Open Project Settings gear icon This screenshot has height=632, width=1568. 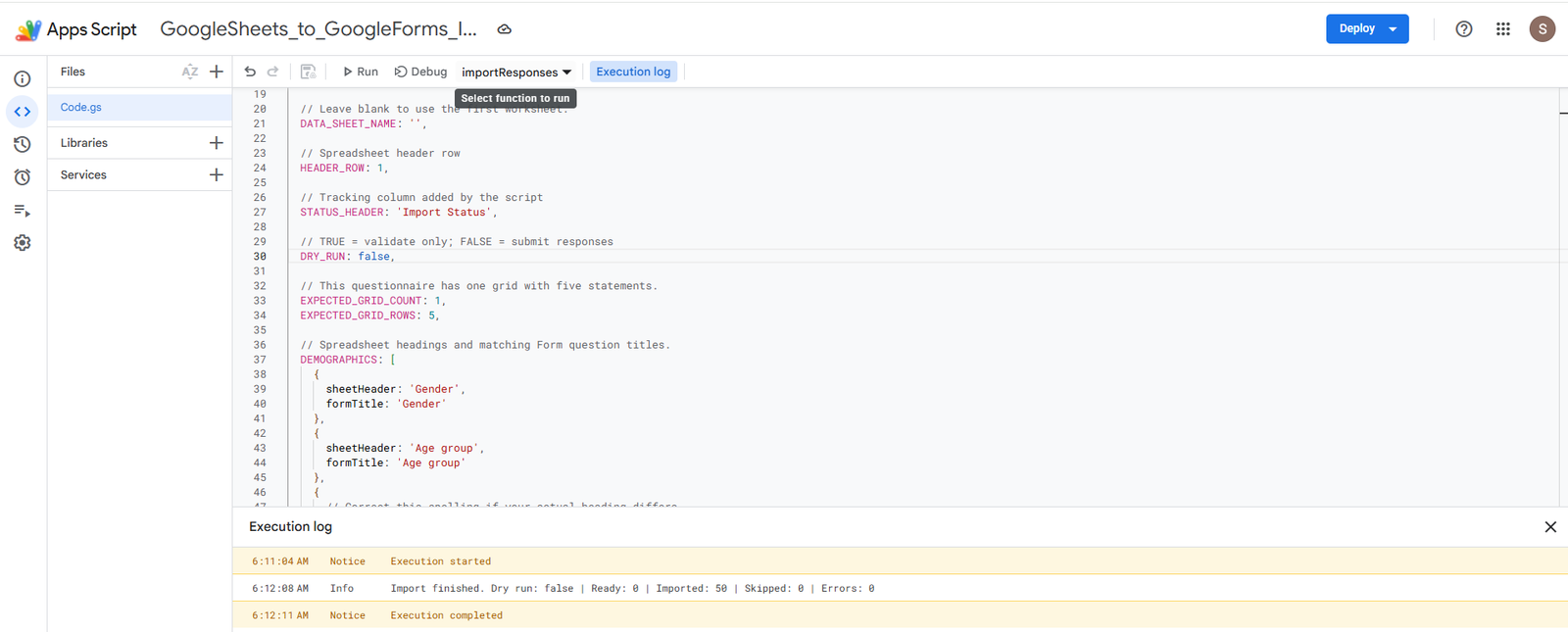pyautogui.click(x=23, y=243)
